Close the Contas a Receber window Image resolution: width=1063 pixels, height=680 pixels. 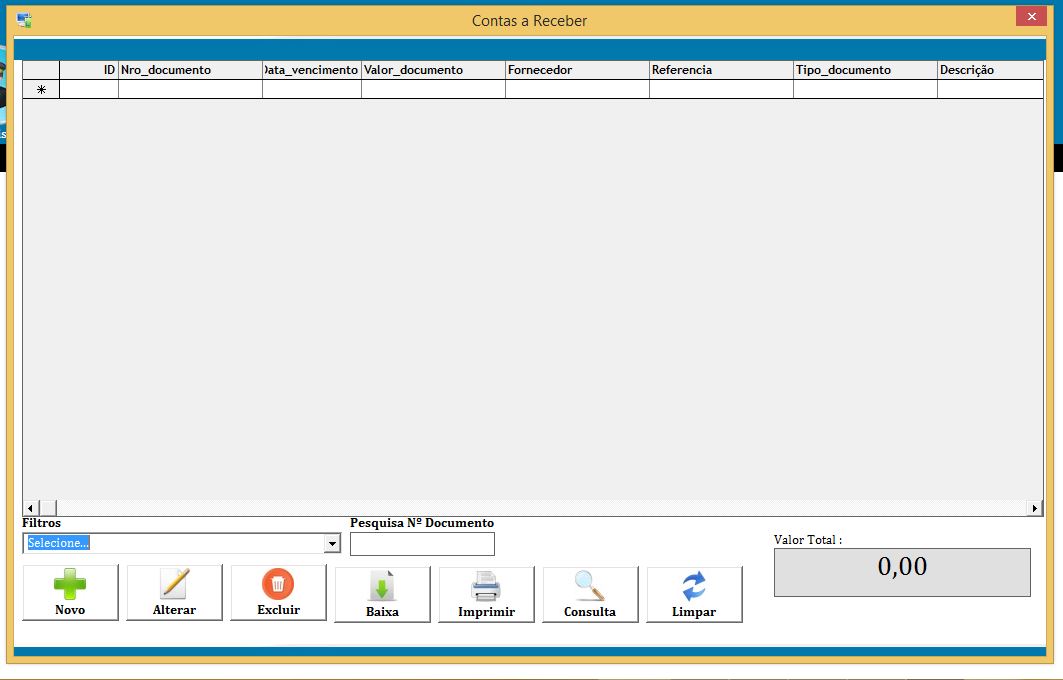(x=1031, y=17)
